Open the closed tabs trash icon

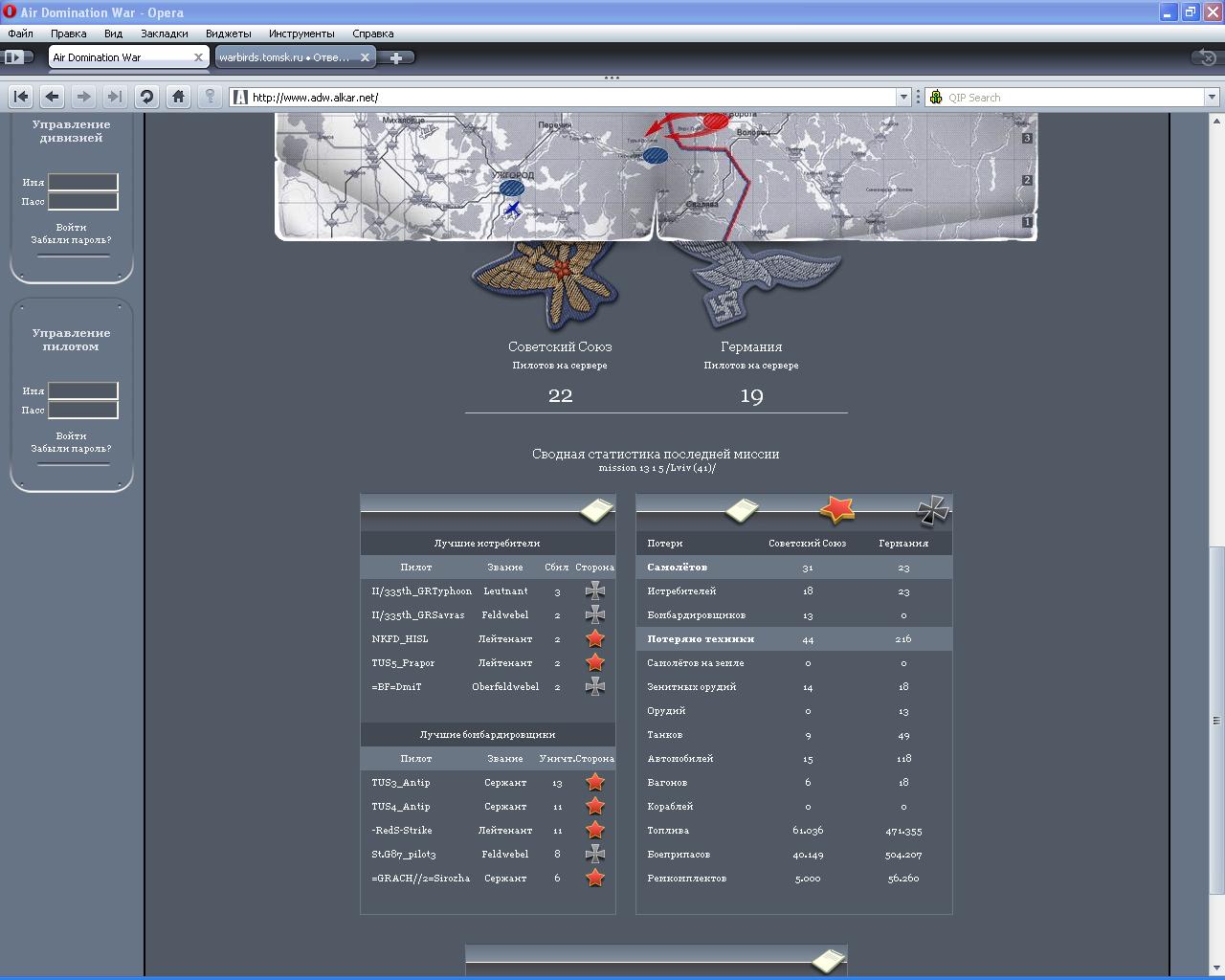click(1203, 57)
